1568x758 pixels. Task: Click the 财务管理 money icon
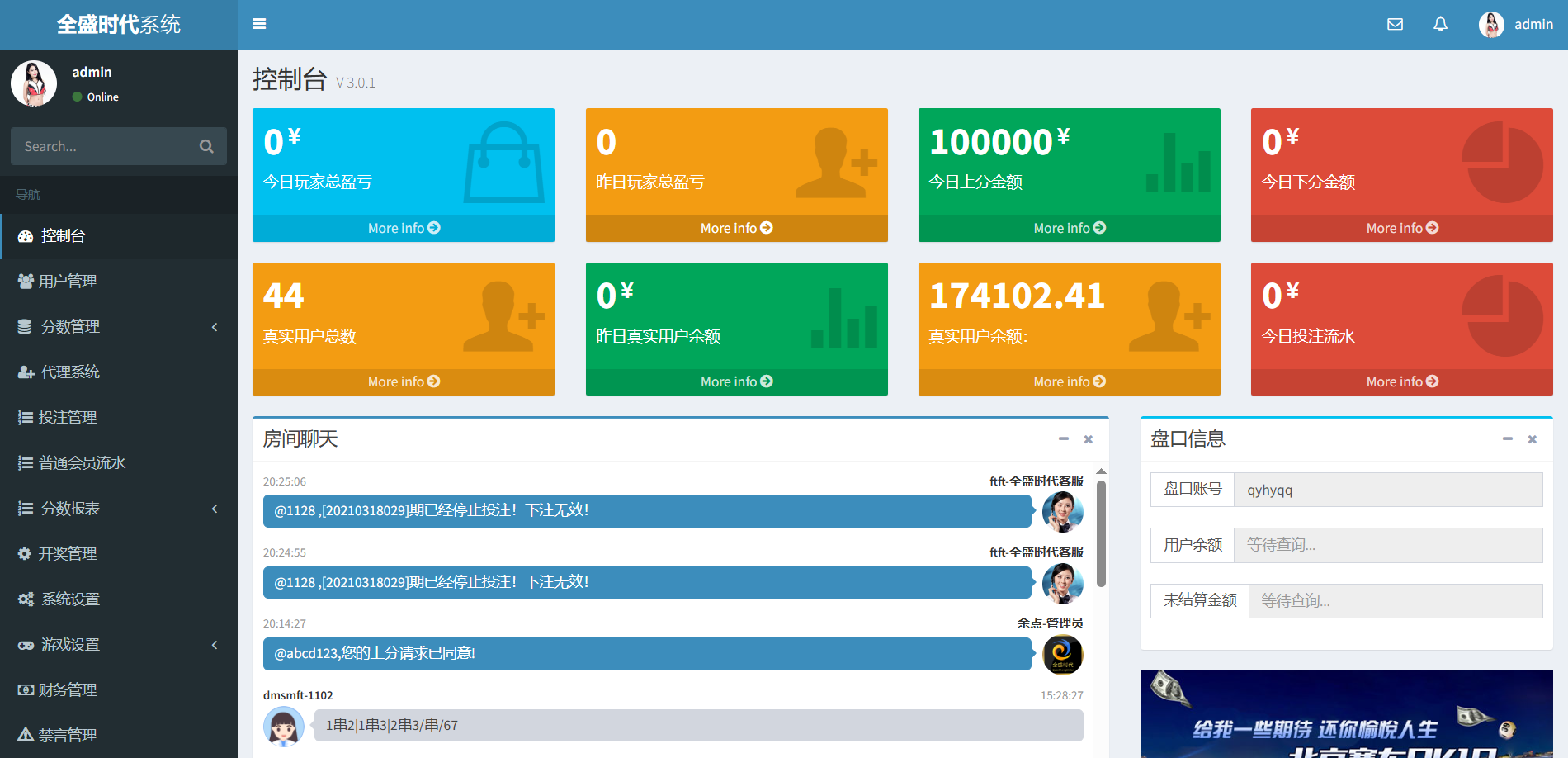tap(26, 689)
